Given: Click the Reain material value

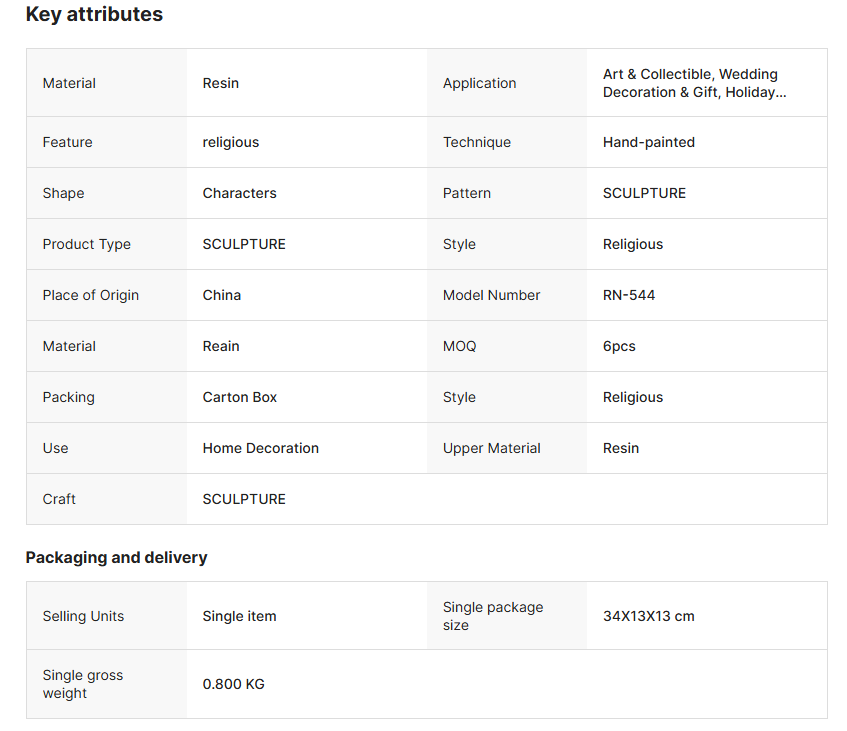Looking at the screenshot, I should (x=220, y=346).
